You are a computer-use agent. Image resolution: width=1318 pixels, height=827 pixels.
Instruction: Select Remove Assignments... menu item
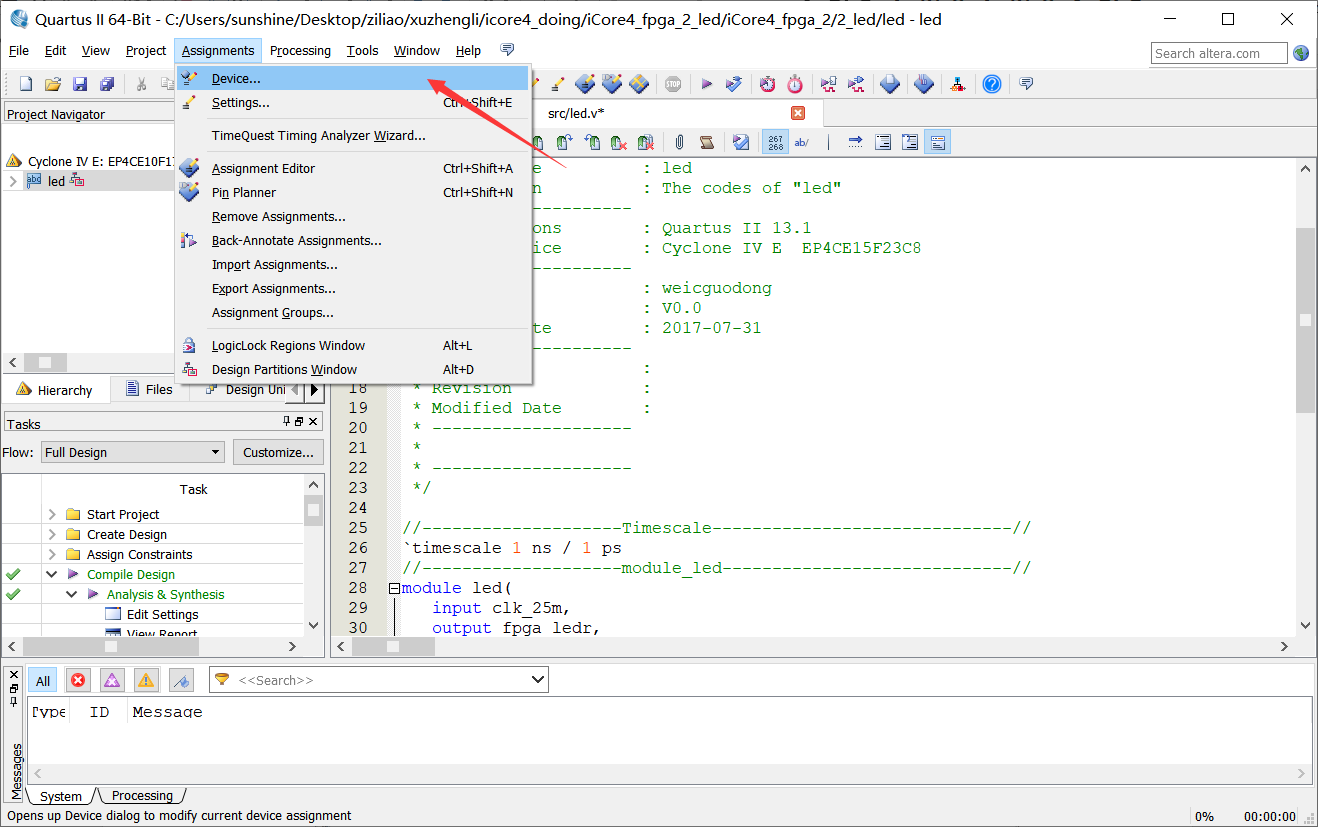click(x=352, y=216)
